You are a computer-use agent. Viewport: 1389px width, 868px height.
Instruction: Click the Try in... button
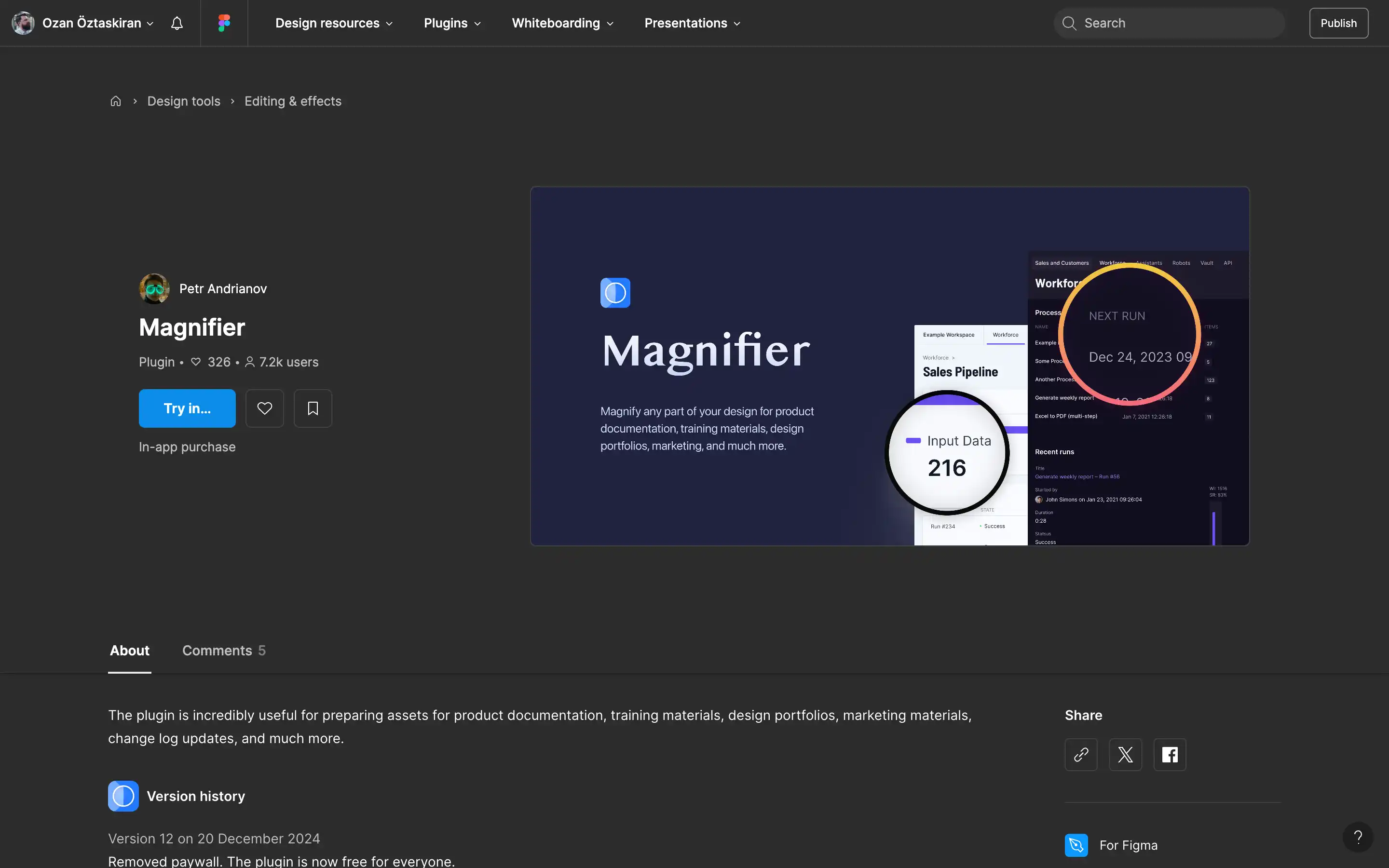pyautogui.click(x=187, y=408)
